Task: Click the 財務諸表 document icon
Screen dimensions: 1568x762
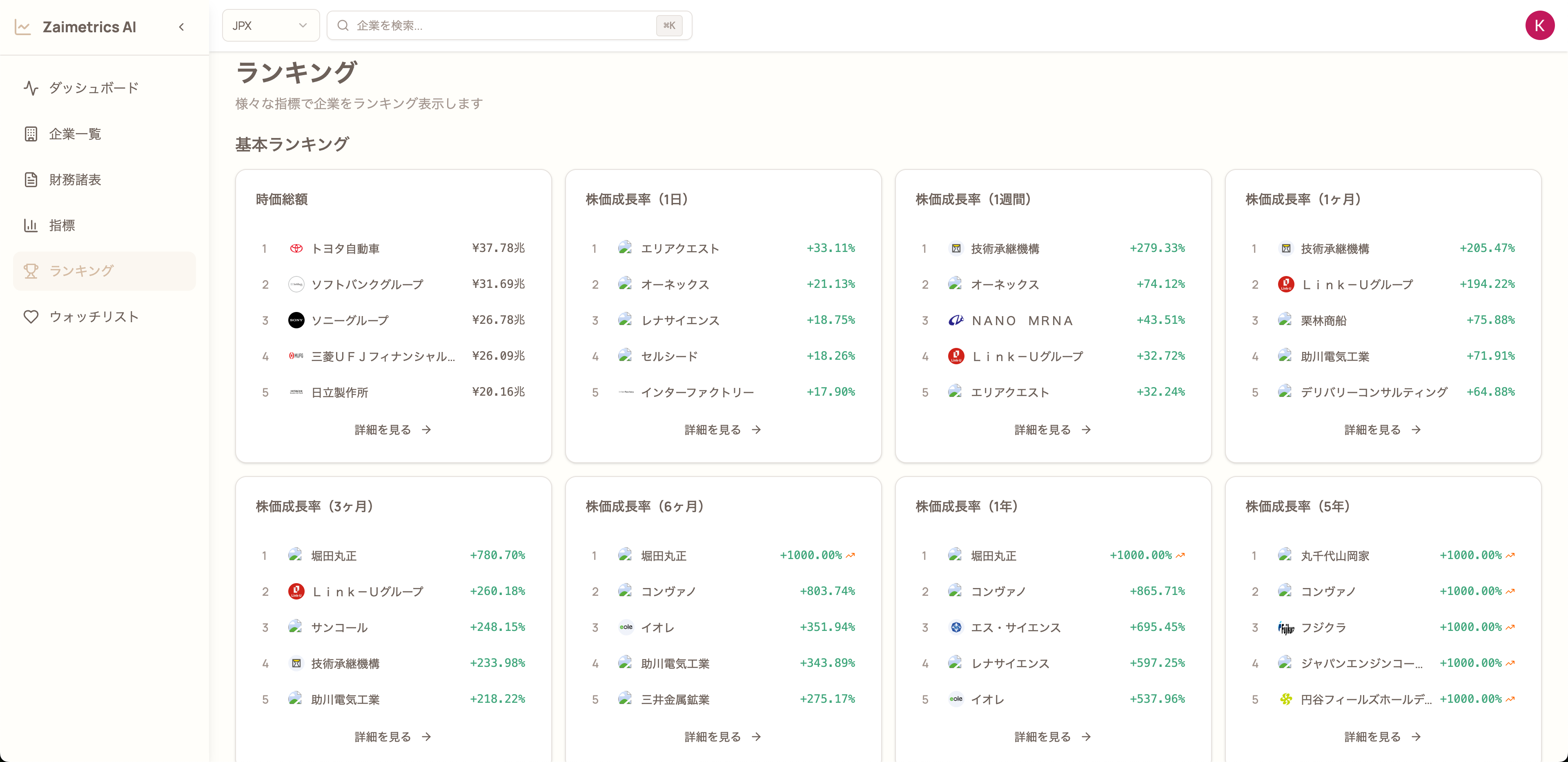Action: [x=31, y=180]
